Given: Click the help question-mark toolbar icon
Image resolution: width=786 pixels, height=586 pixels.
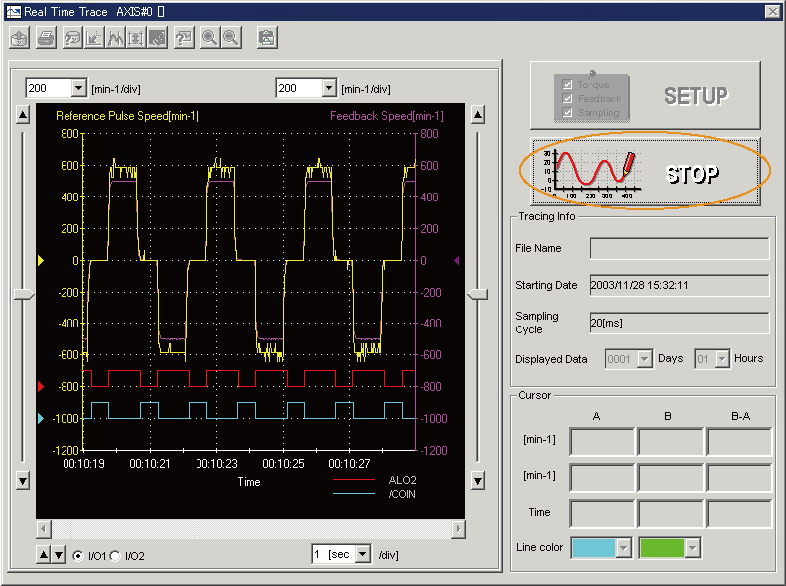Looking at the screenshot, I should 184,38.
